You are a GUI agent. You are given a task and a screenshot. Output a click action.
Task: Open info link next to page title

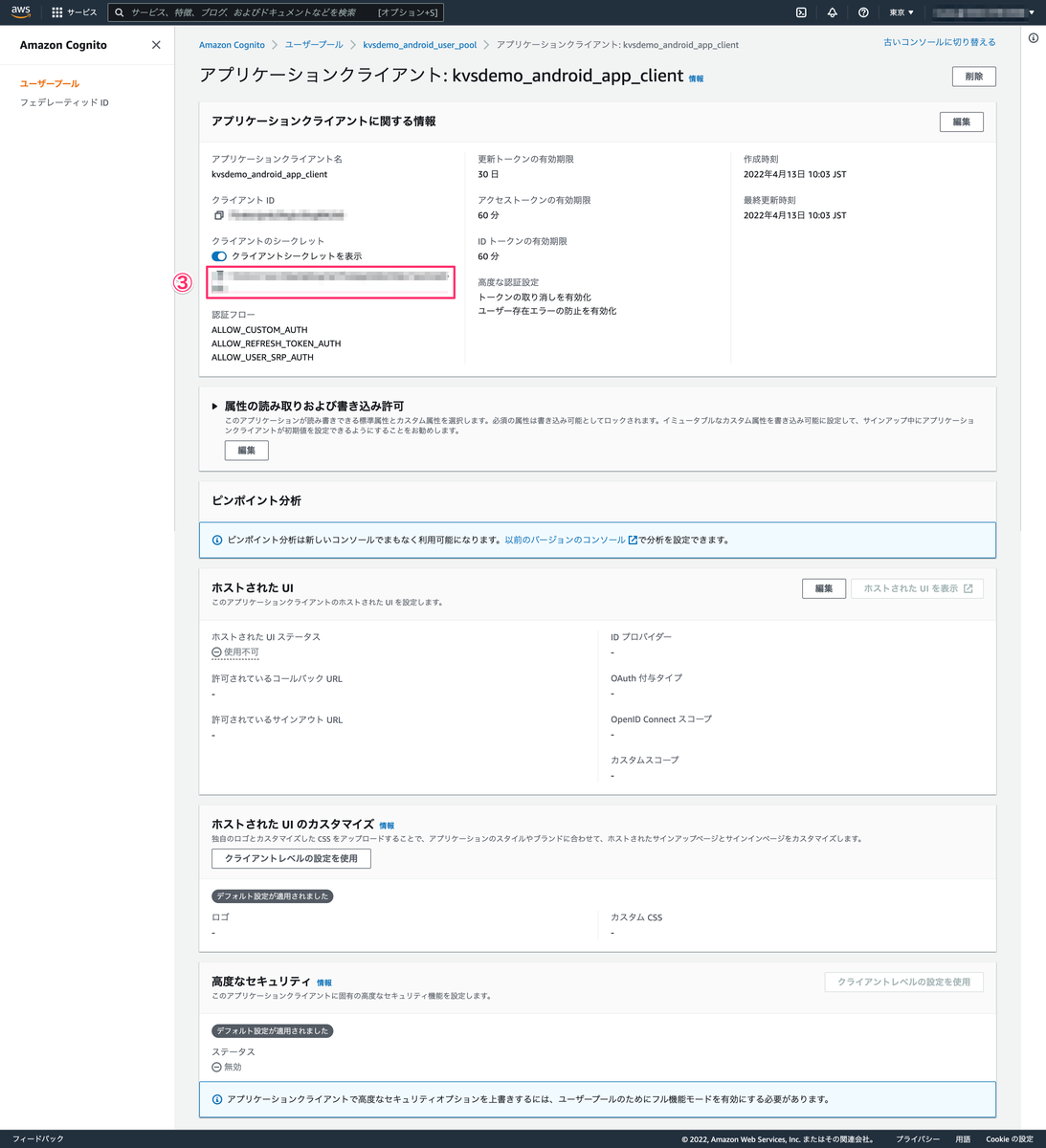coord(696,78)
